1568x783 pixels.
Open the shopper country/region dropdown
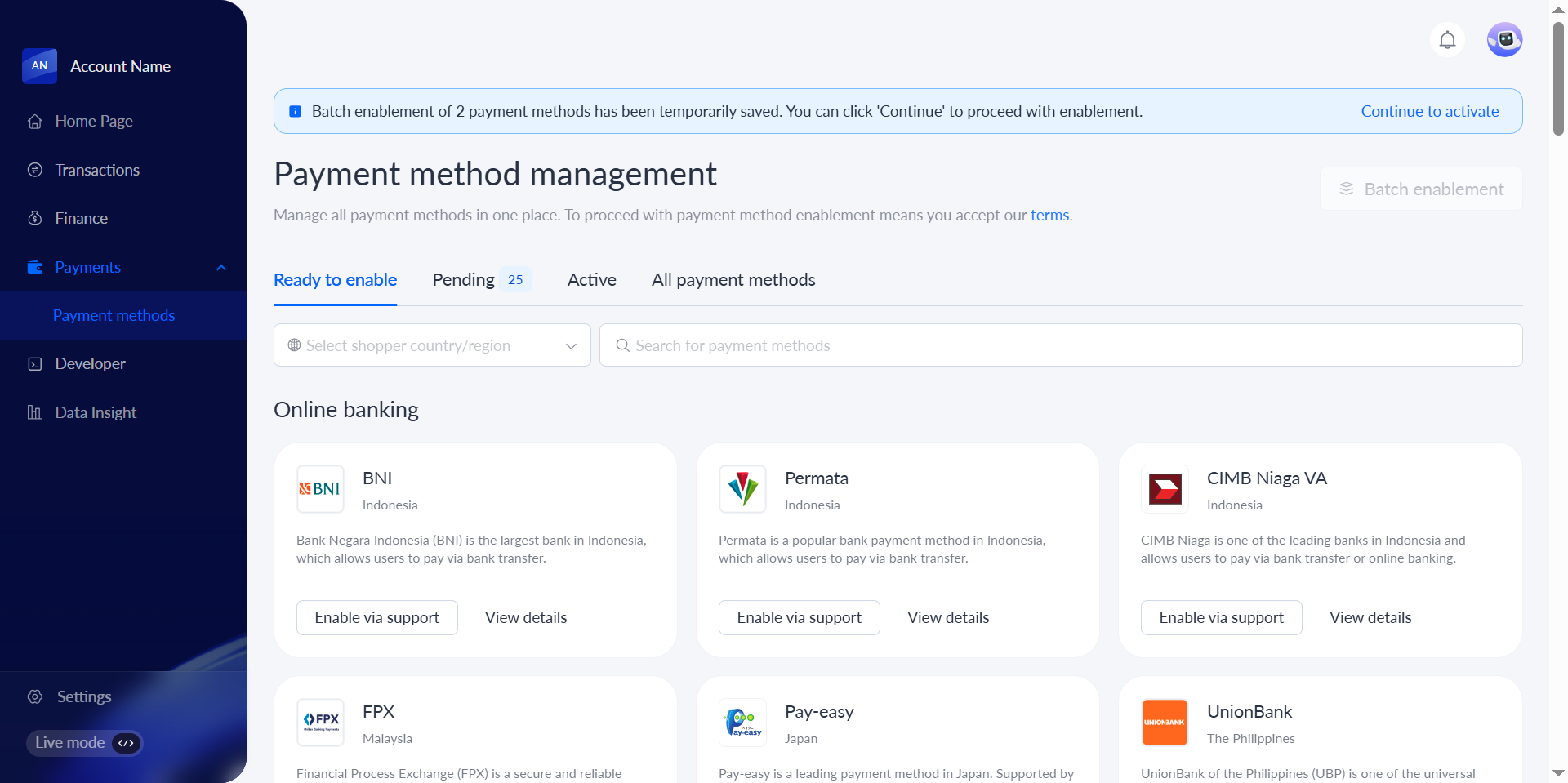pos(432,345)
